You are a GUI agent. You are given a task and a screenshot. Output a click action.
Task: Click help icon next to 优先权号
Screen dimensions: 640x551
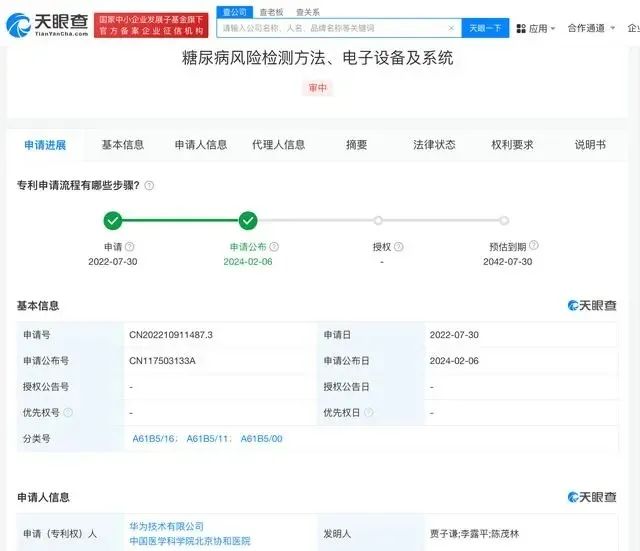(x=68, y=413)
